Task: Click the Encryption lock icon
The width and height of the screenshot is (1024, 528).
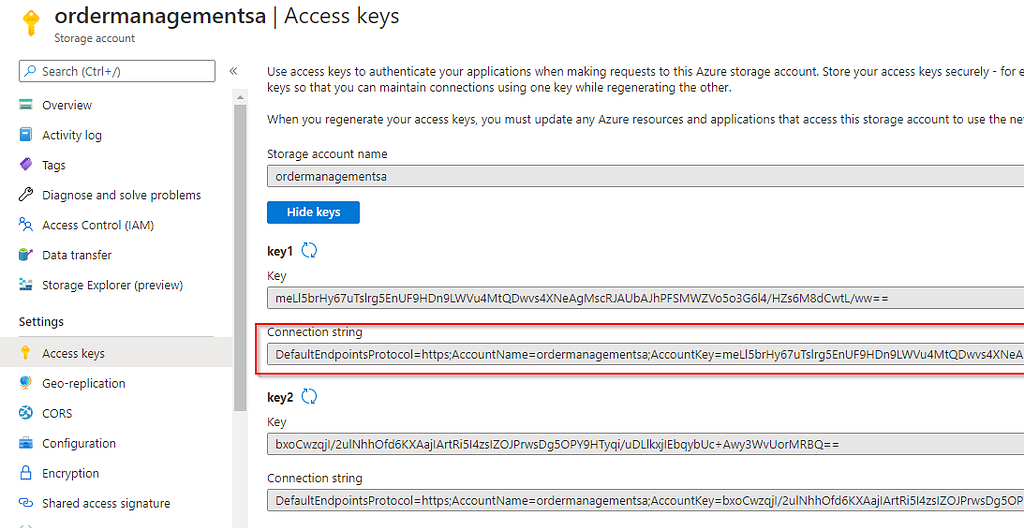Action: pyautogui.click(x=25, y=472)
